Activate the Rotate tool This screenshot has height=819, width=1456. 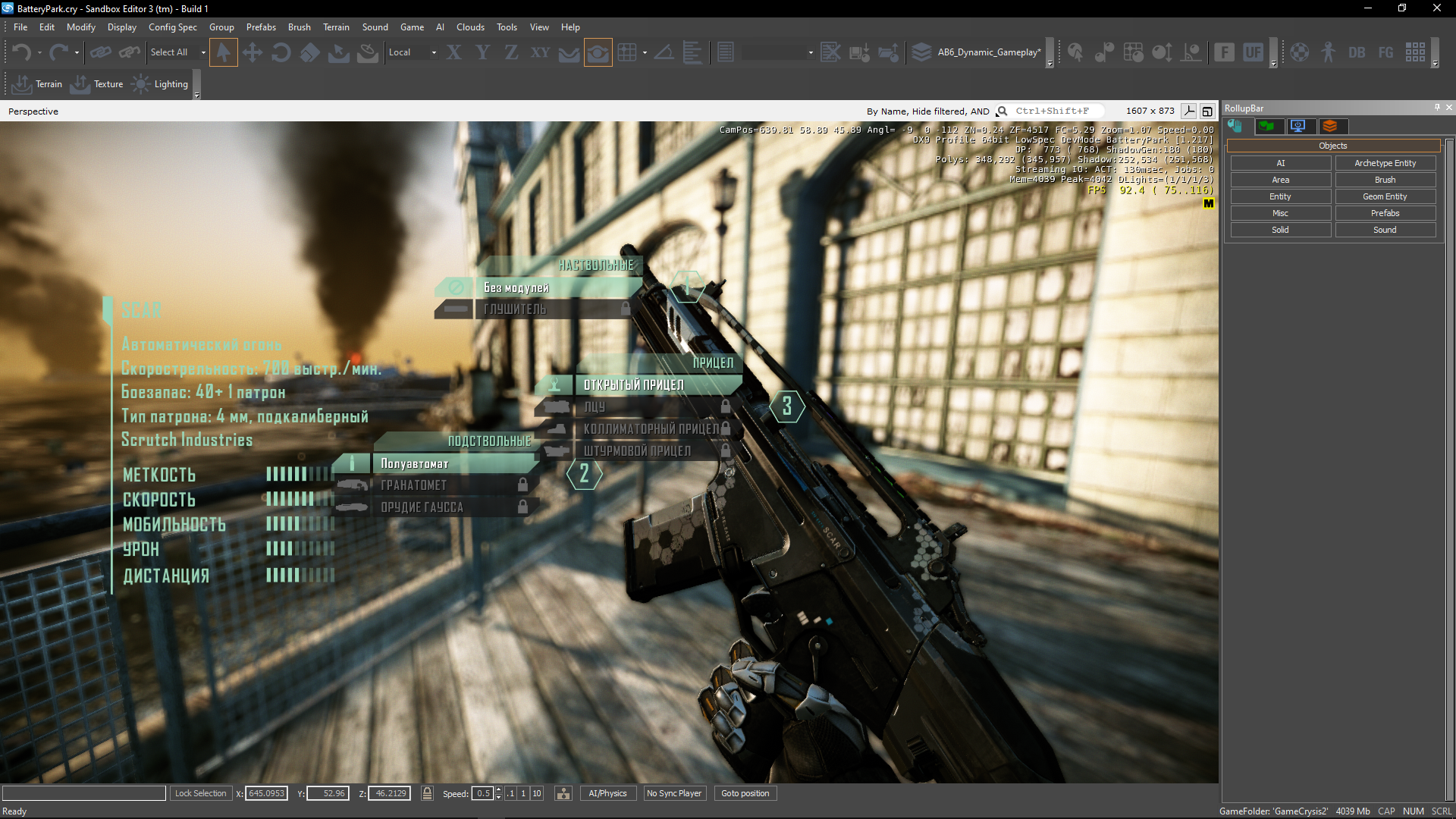point(281,52)
